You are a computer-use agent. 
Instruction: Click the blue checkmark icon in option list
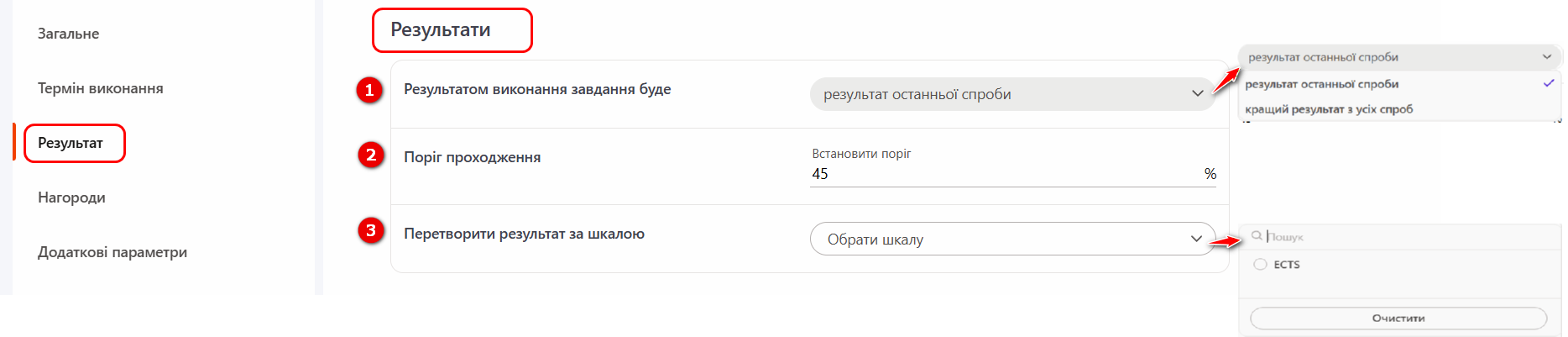click(x=1548, y=83)
